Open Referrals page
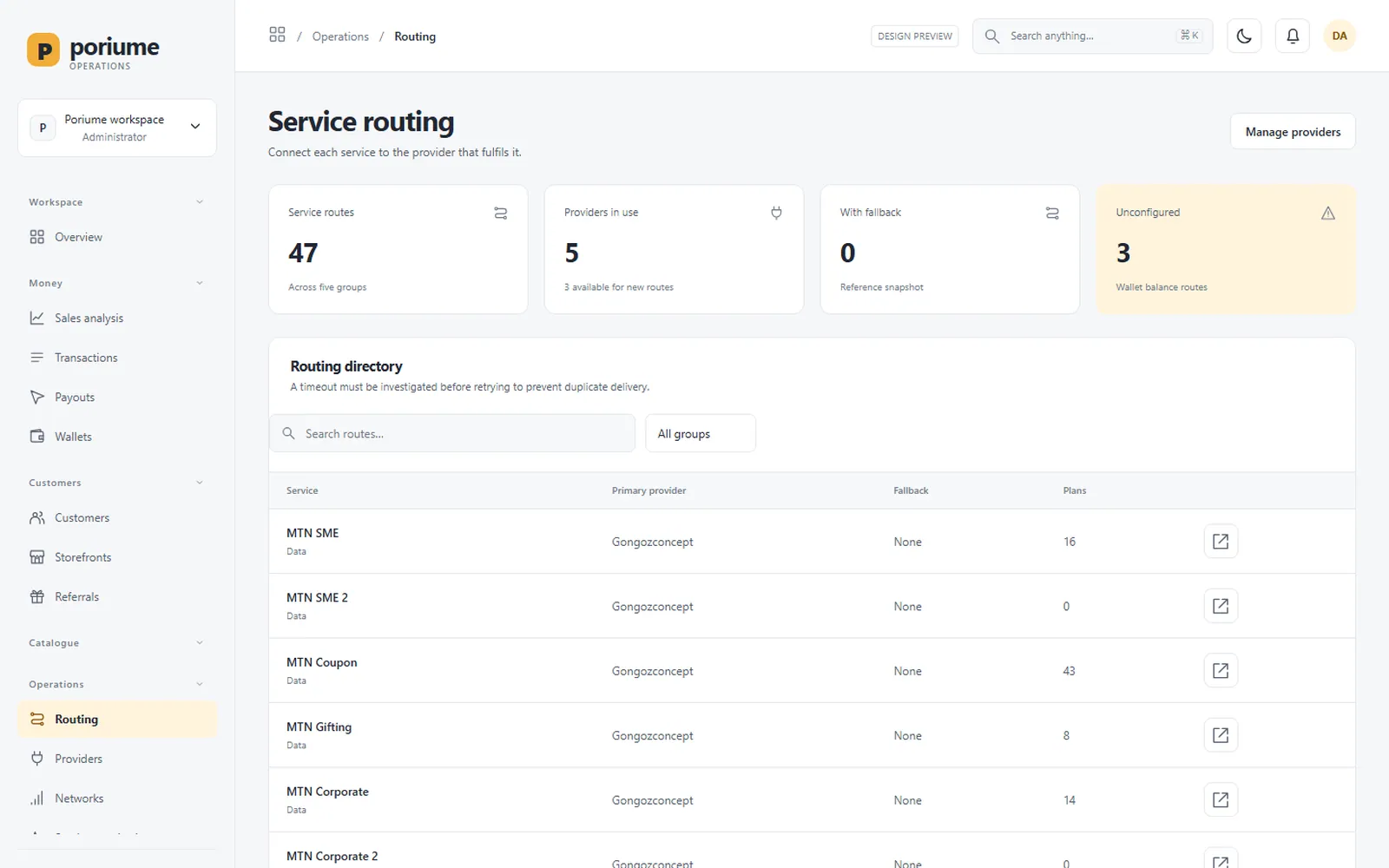The image size is (1389, 868). point(117,596)
